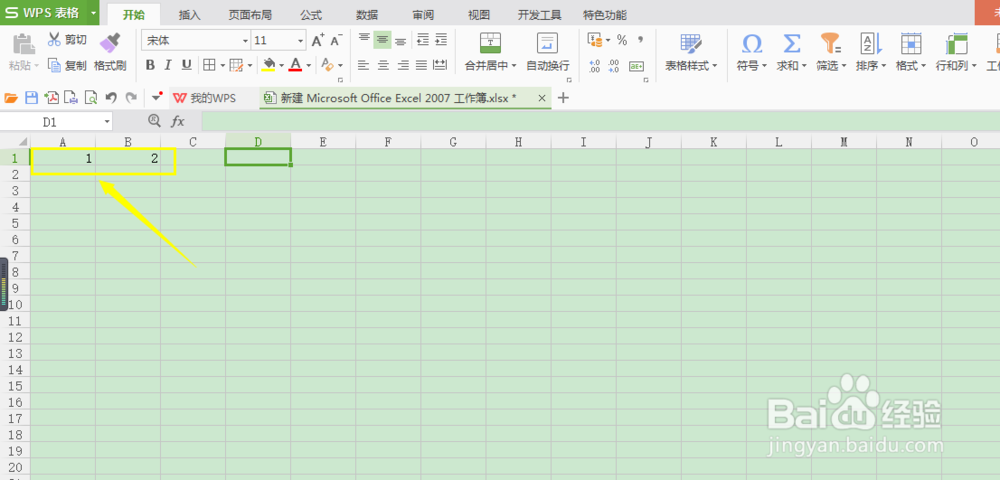Expand the Table Style (表格样式) dropdown arrow
This screenshot has width=1000, height=480.
[x=715, y=66]
